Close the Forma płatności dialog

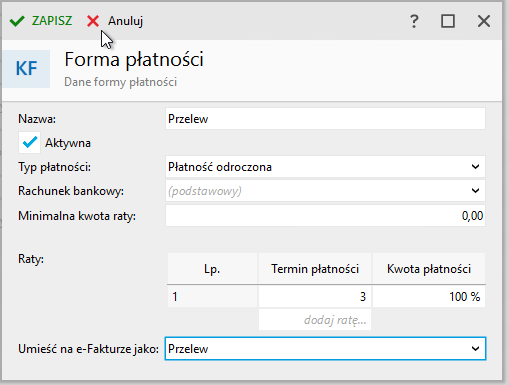pyautogui.click(x=484, y=21)
